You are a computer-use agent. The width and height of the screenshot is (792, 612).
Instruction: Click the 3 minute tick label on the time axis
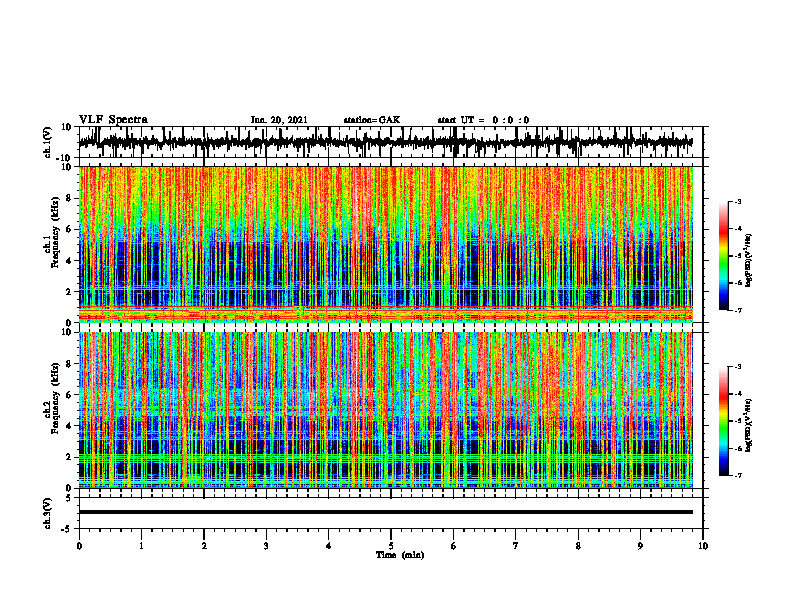point(266,546)
